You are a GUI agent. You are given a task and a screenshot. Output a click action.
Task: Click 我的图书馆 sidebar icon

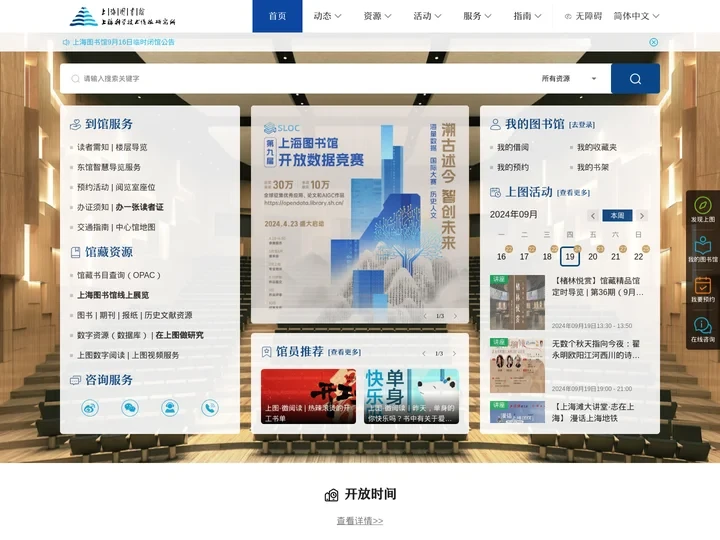(x=703, y=250)
